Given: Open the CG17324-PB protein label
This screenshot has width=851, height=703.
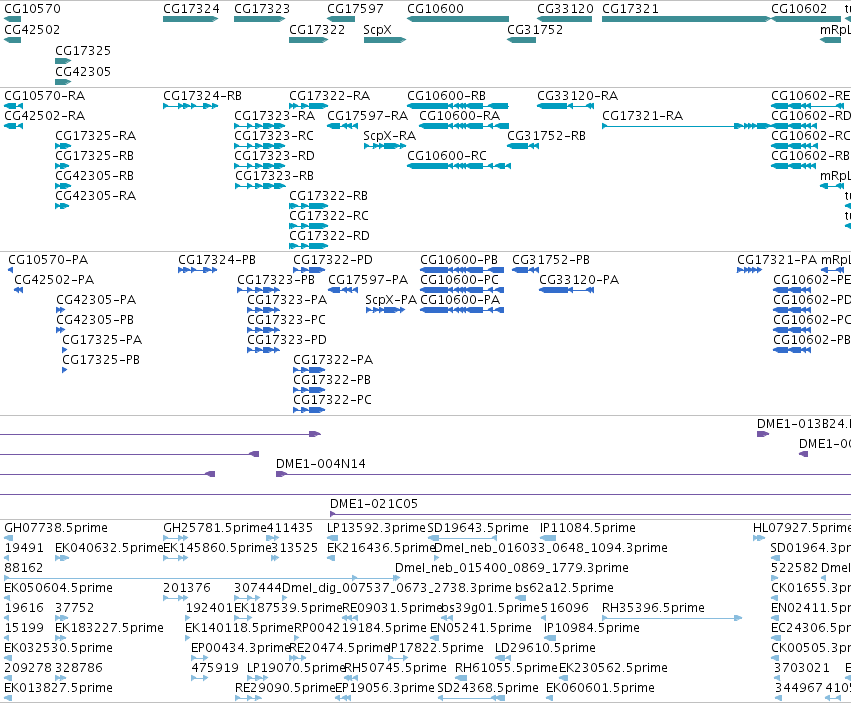Looking at the screenshot, I should coord(217,260).
